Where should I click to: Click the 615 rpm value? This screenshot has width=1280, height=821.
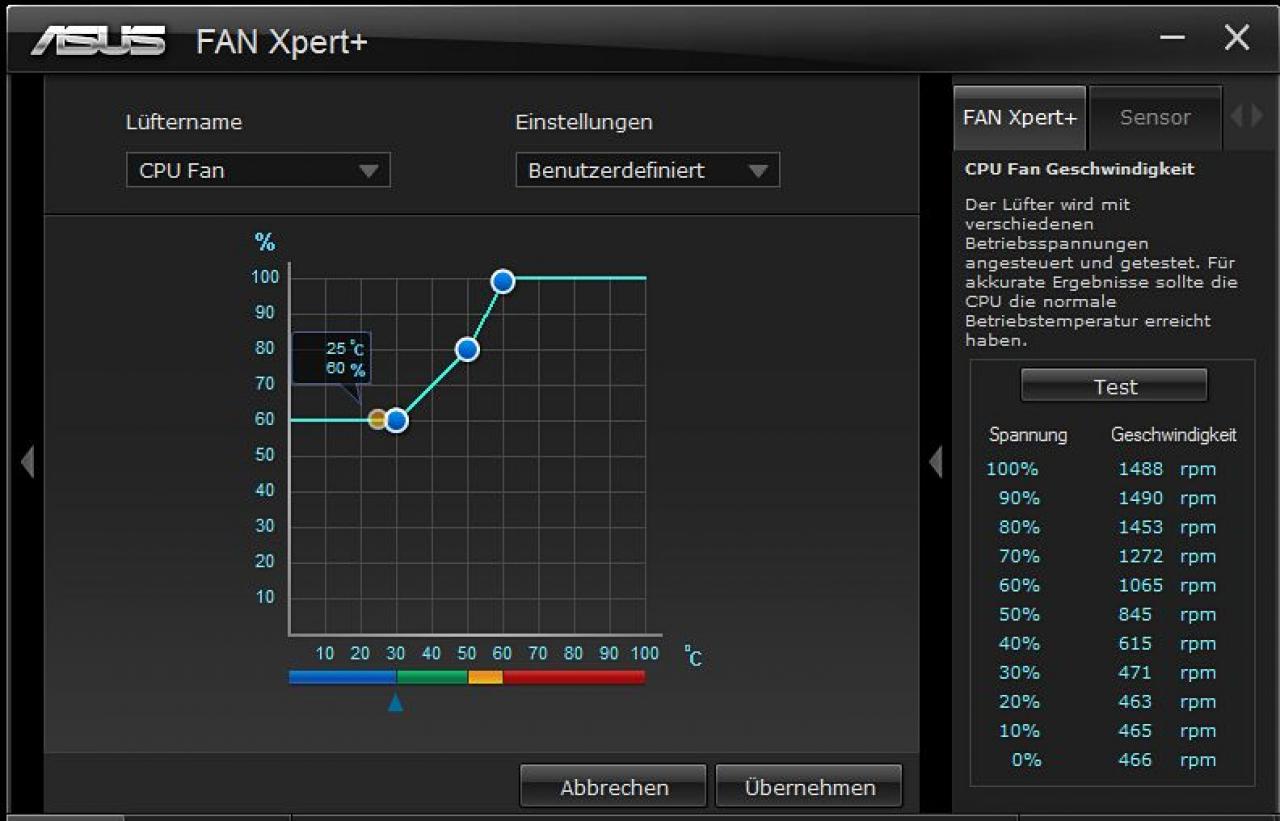pos(1167,643)
